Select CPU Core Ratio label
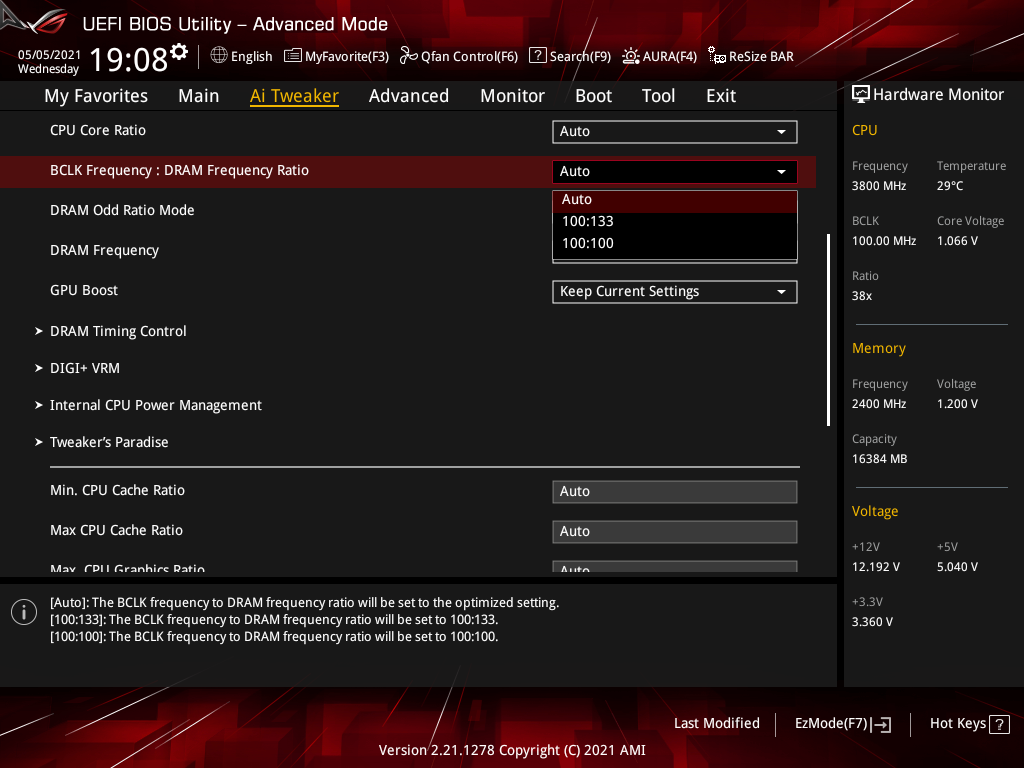 pyautogui.click(x=98, y=131)
